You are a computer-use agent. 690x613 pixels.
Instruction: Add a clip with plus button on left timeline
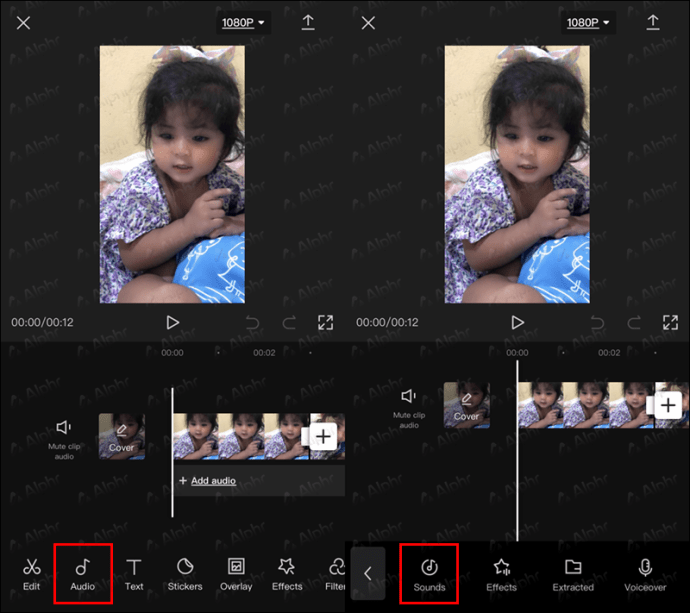[x=323, y=436]
